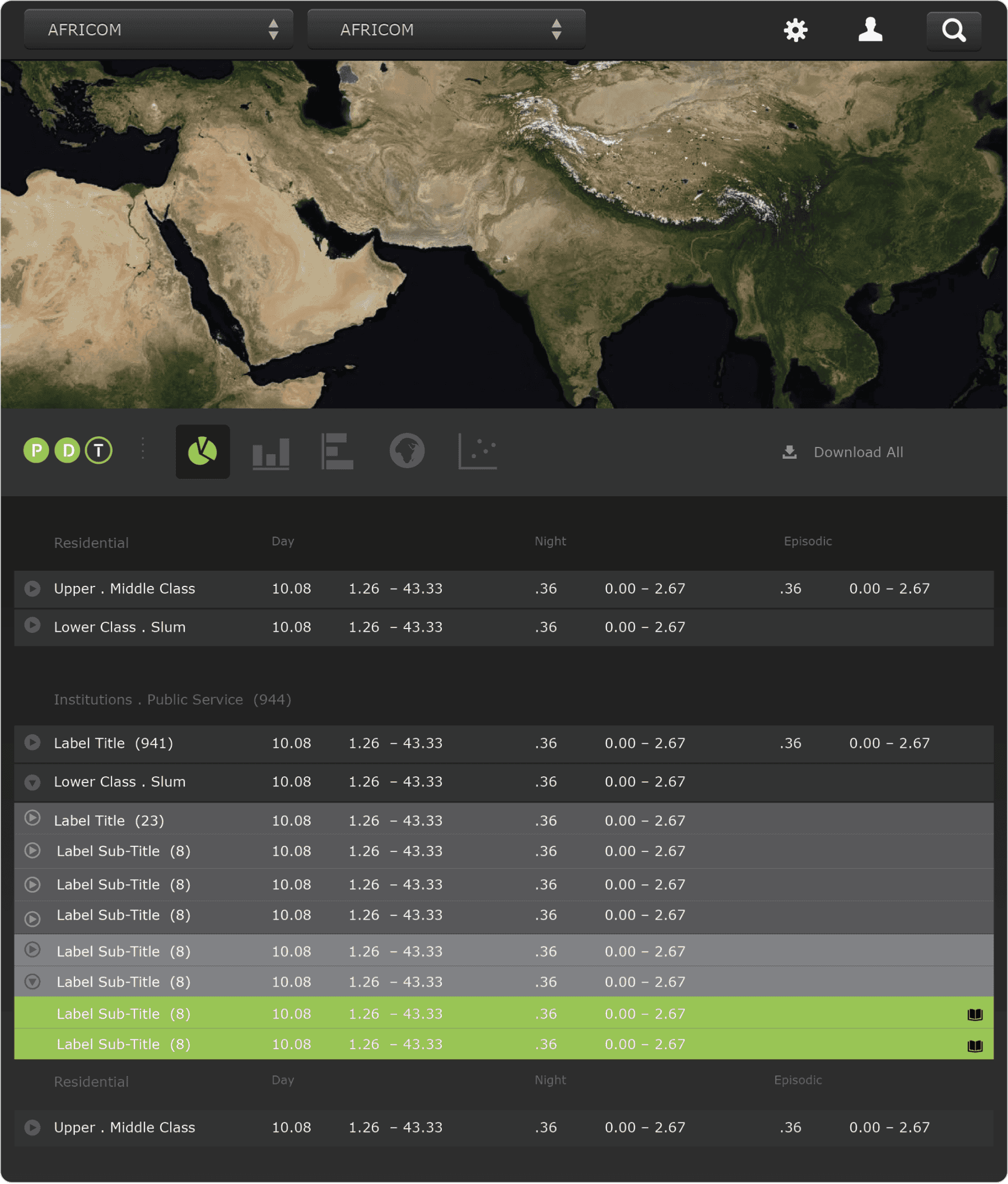Click 10.08 Day value in Label Title (23) row
The height and width of the screenshot is (1184, 1008).
pos(291,821)
